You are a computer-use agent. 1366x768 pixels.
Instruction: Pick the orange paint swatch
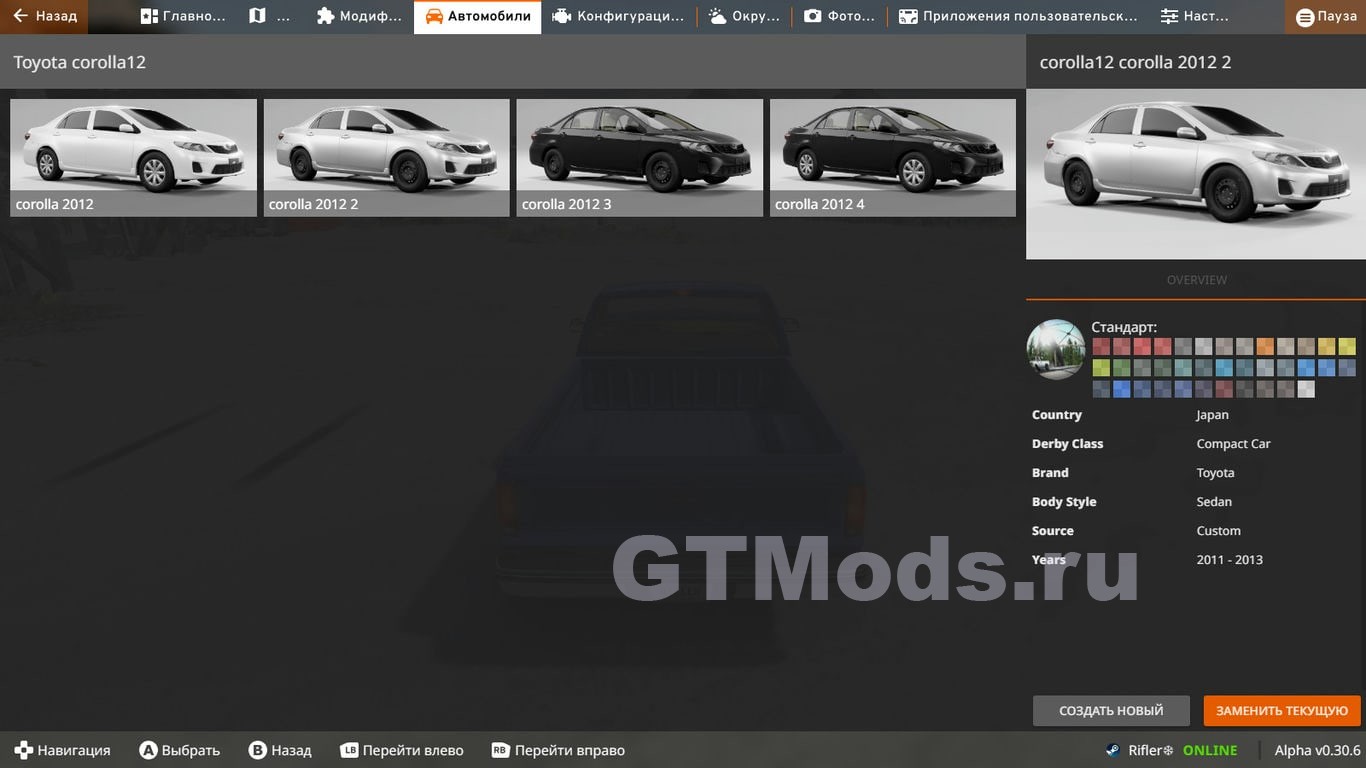(x=1265, y=347)
